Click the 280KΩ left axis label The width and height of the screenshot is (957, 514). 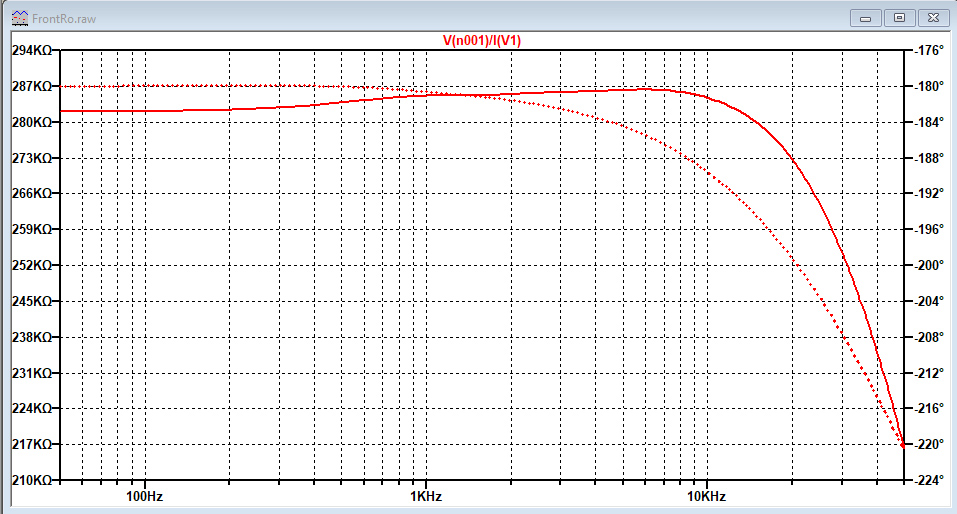[x=32, y=122]
